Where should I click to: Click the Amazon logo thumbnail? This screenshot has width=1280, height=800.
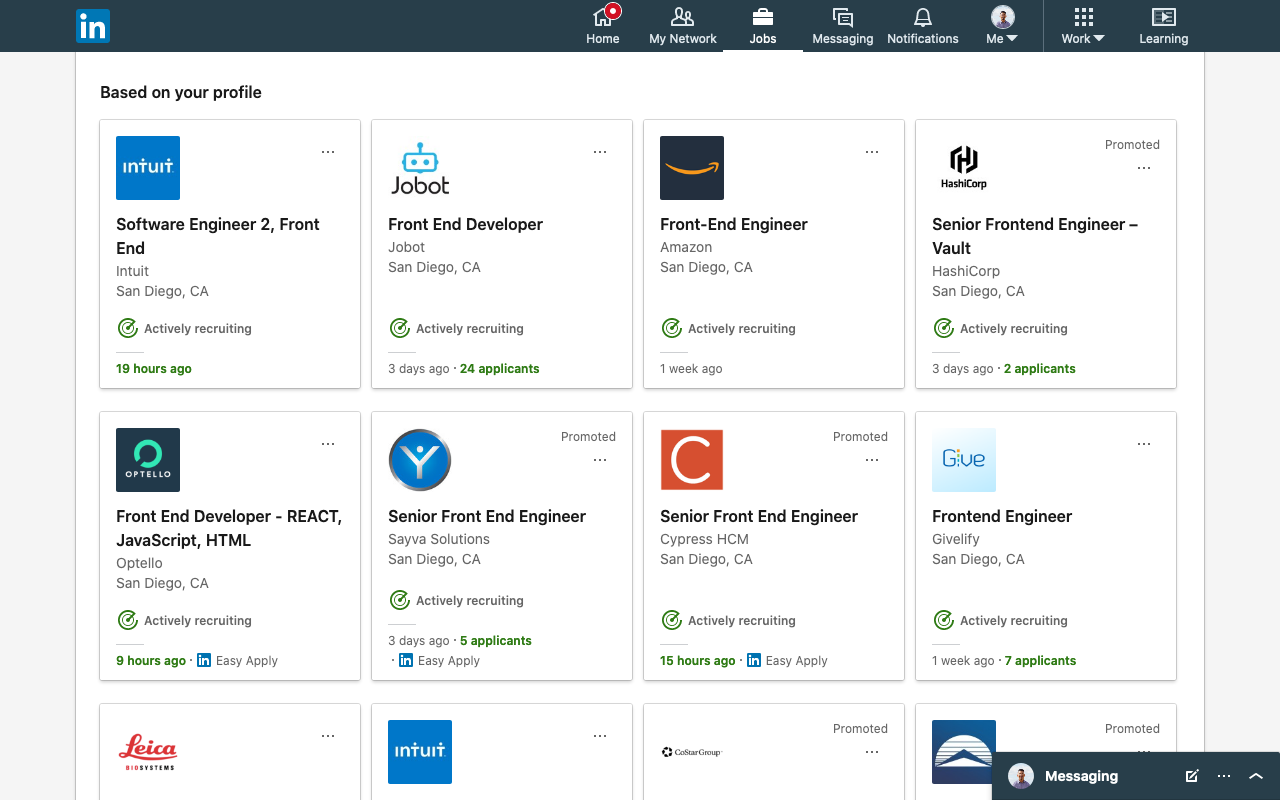point(692,168)
